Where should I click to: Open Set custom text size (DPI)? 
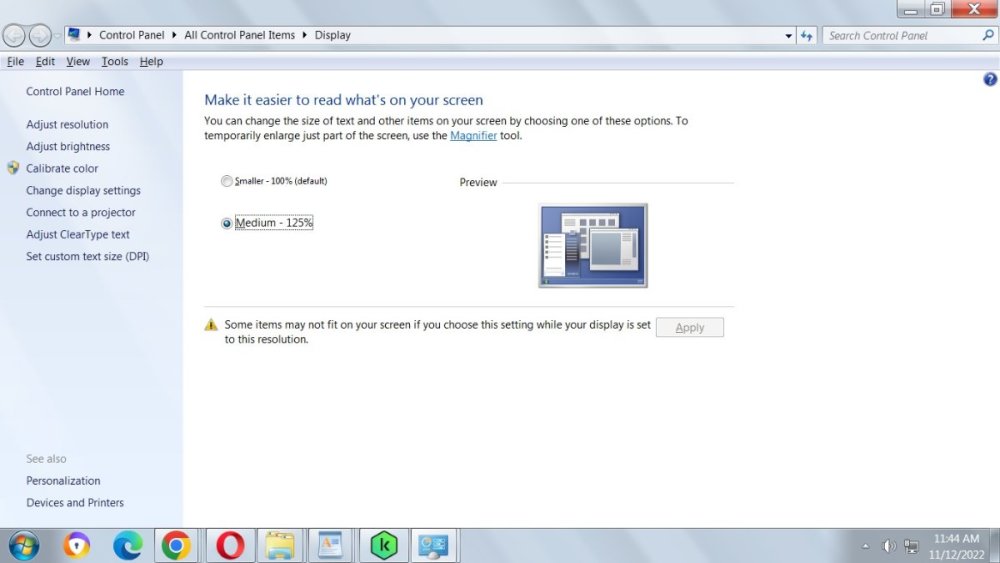tap(87, 256)
